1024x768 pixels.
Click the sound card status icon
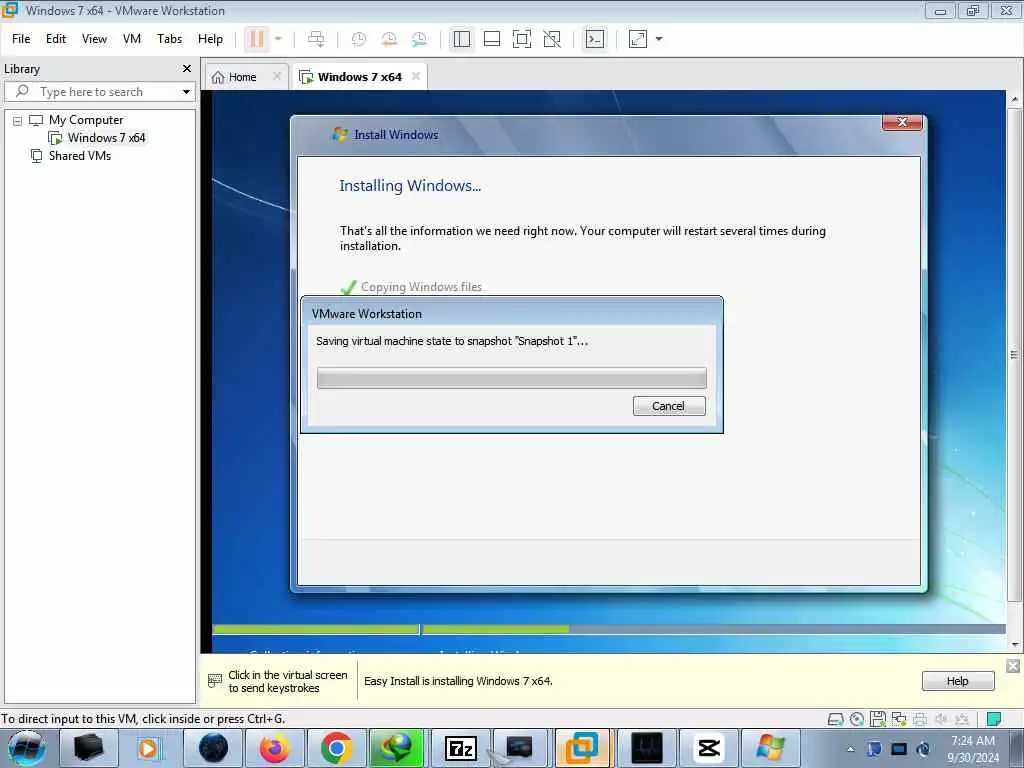[x=941, y=720]
